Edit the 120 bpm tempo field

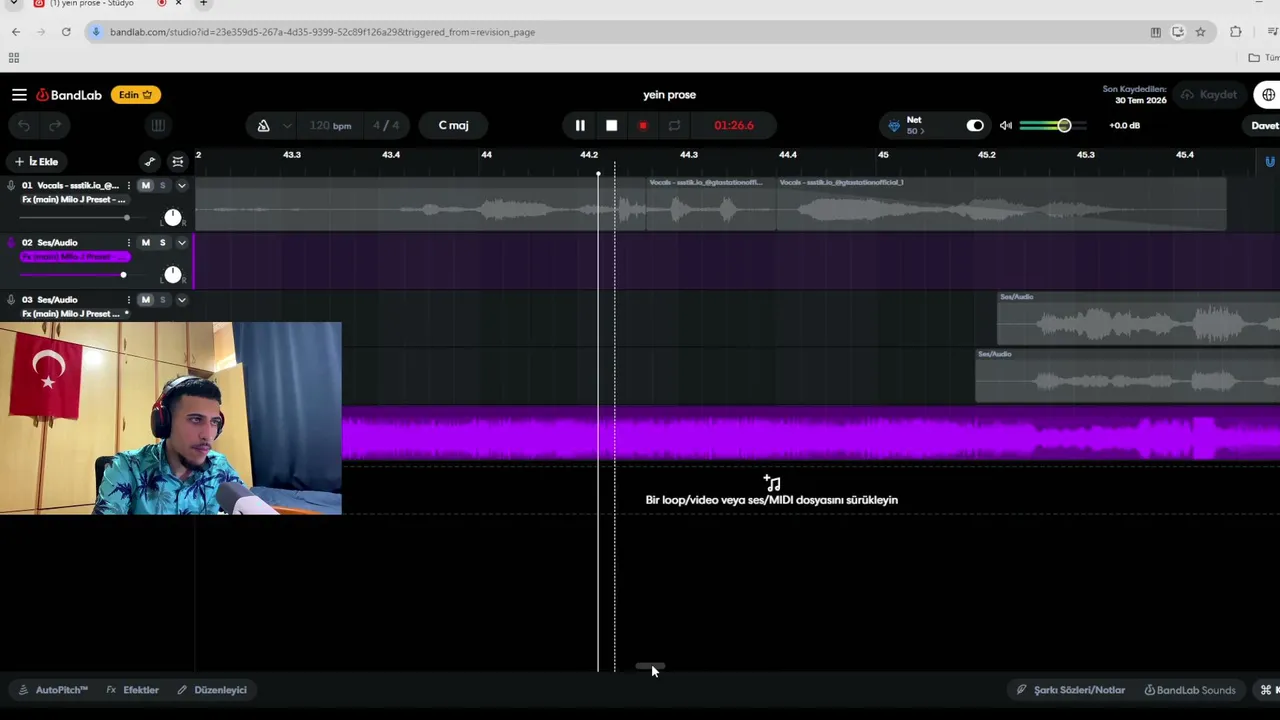[x=330, y=126]
